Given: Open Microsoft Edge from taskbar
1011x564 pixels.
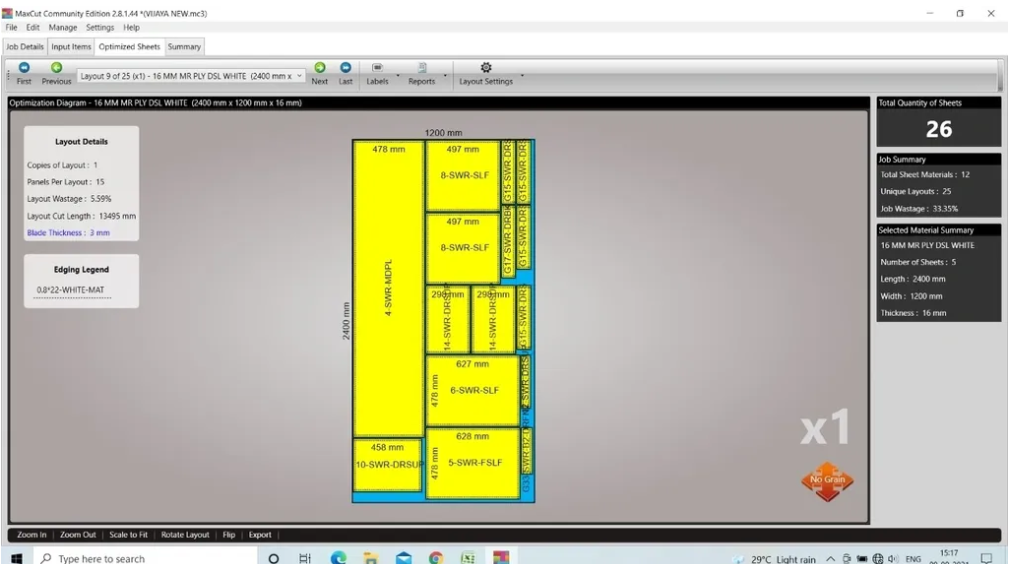Looking at the screenshot, I should pyautogui.click(x=339, y=558).
